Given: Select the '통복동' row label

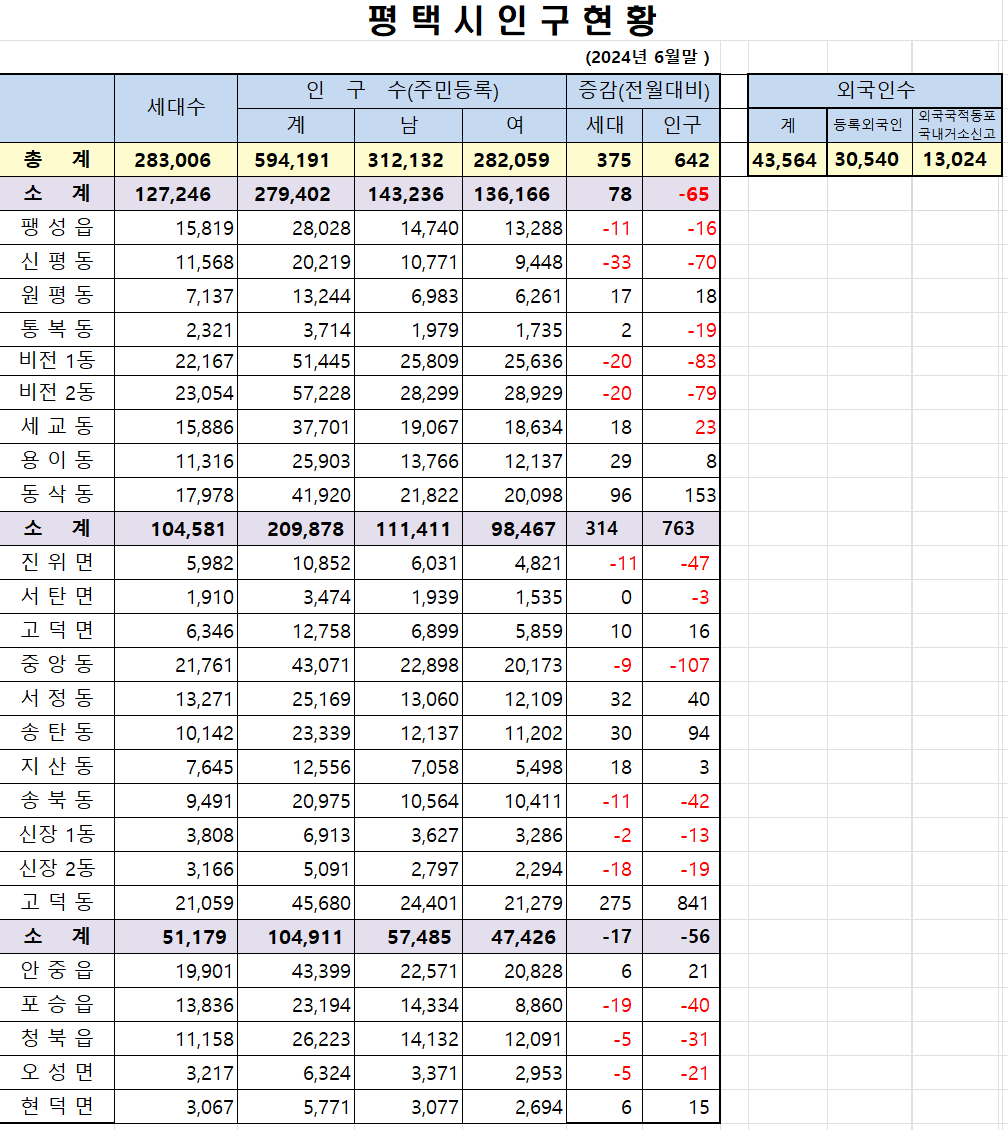Looking at the screenshot, I should (57, 329).
